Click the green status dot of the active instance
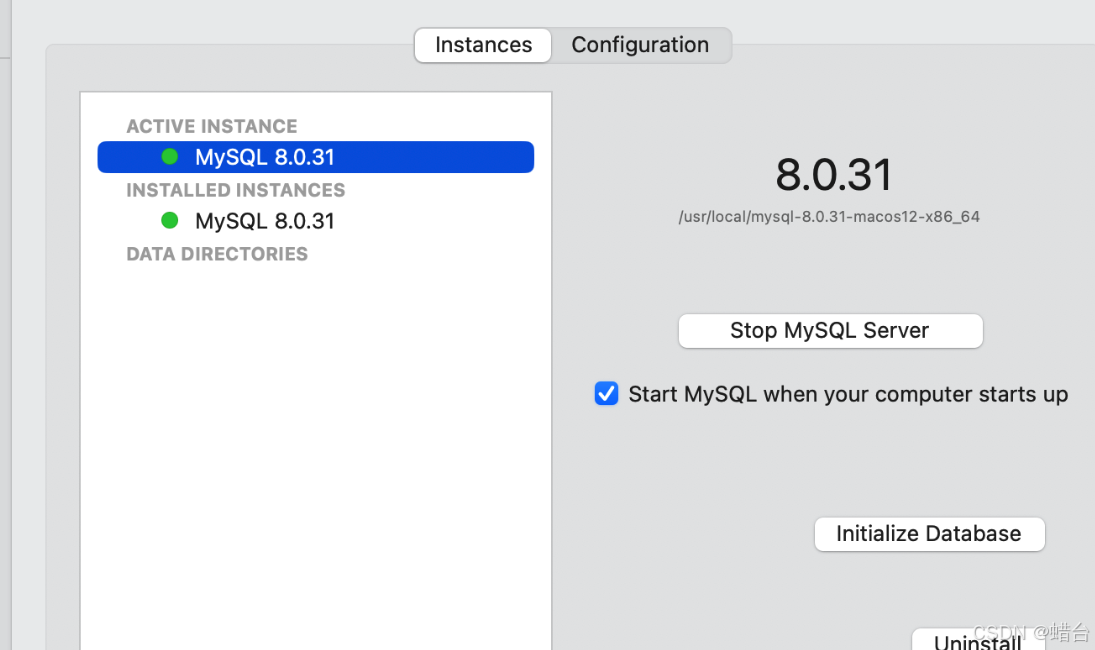Viewport: 1095px width, 650px height. pos(170,156)
